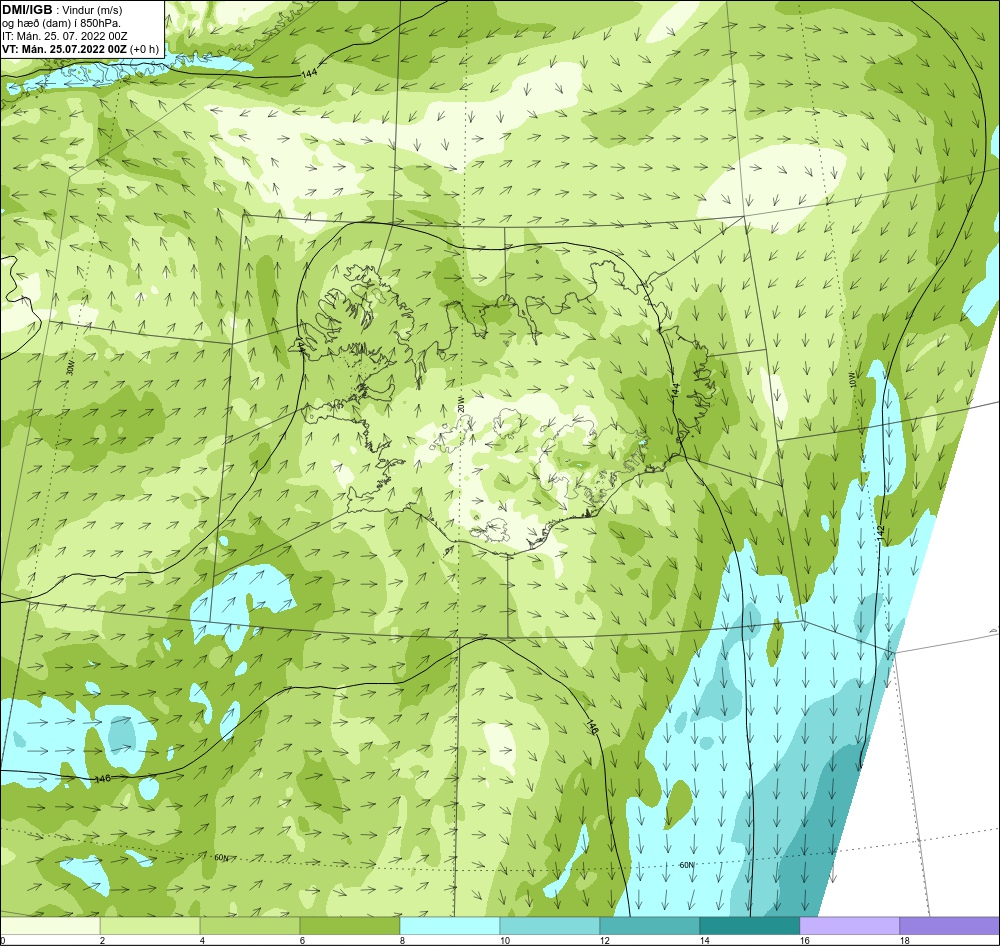This screenshot has width=1000, height=946.
Task: Click the palest 0–2 m/s legend swatch
Action: click(x=50, y=926)
